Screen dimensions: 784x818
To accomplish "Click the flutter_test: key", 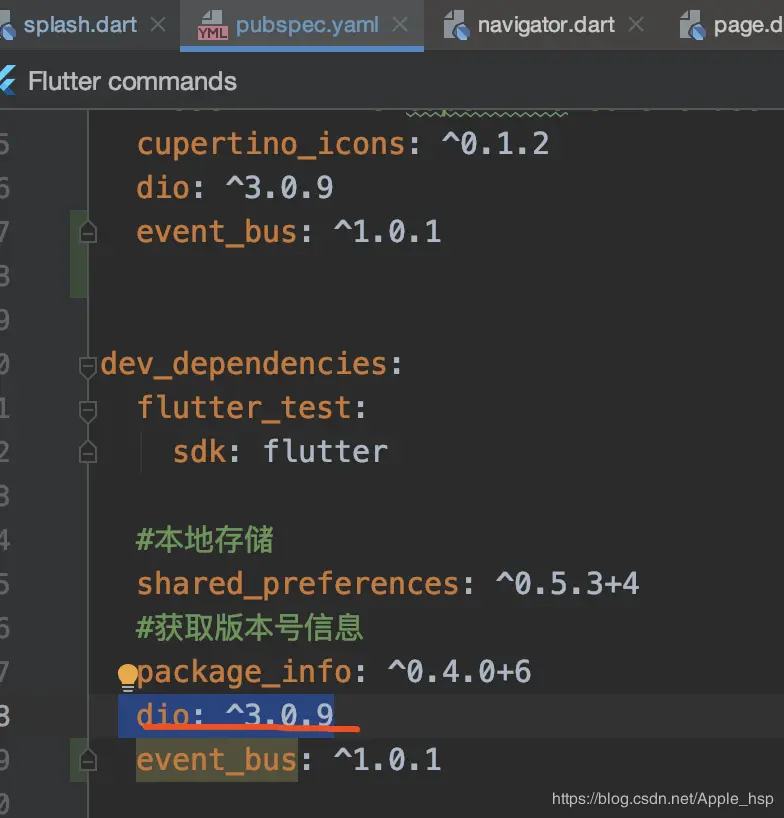I will (x=251, y=407).
